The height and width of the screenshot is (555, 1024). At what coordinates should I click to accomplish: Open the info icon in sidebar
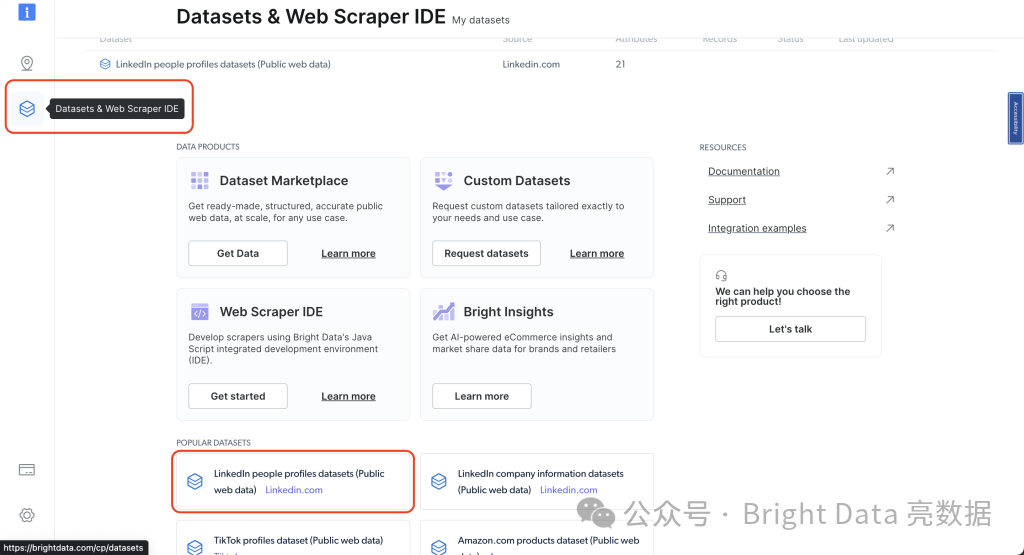27,11
